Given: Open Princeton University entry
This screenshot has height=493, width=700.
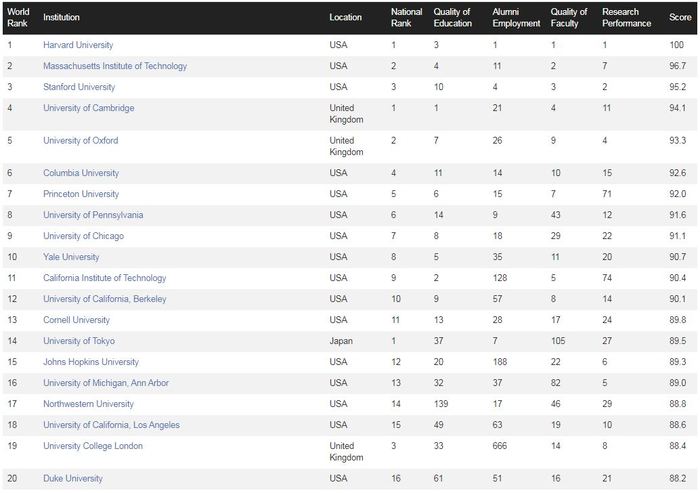Looking at the screenshot, I should click(x=81, y=194).
